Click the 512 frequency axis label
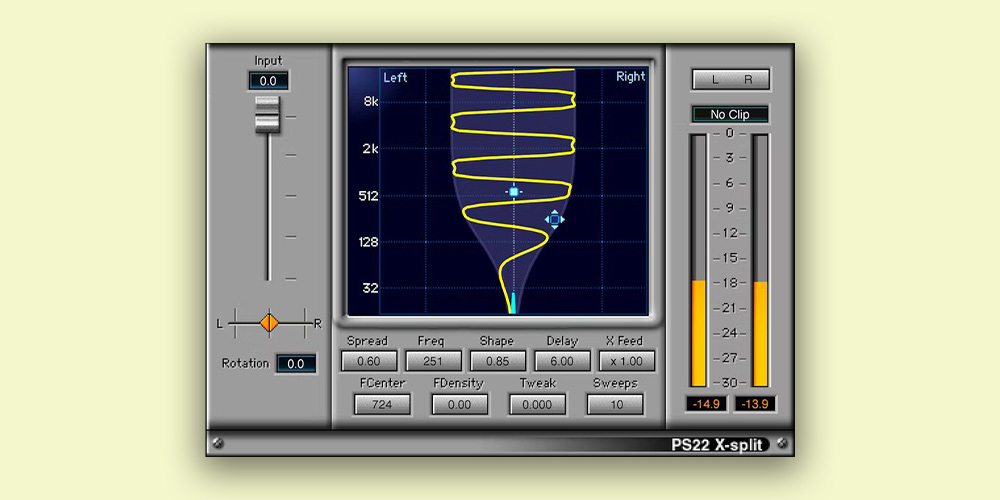1000x500 pixels. [x=368, y=196]
